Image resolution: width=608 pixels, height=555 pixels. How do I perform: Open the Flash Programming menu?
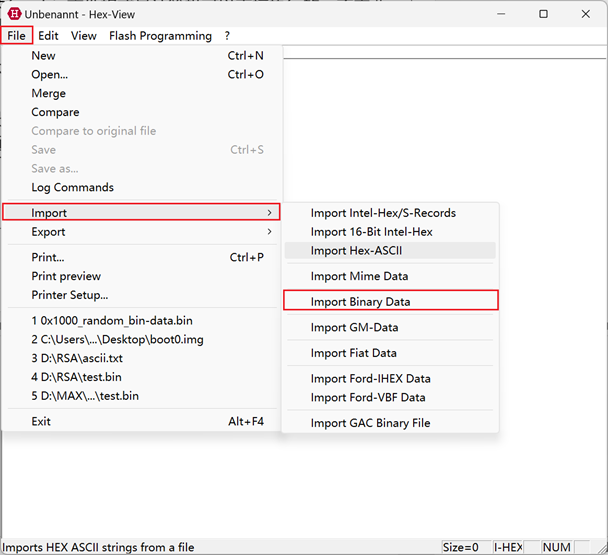pyautogui.click(x=160, y=36)
